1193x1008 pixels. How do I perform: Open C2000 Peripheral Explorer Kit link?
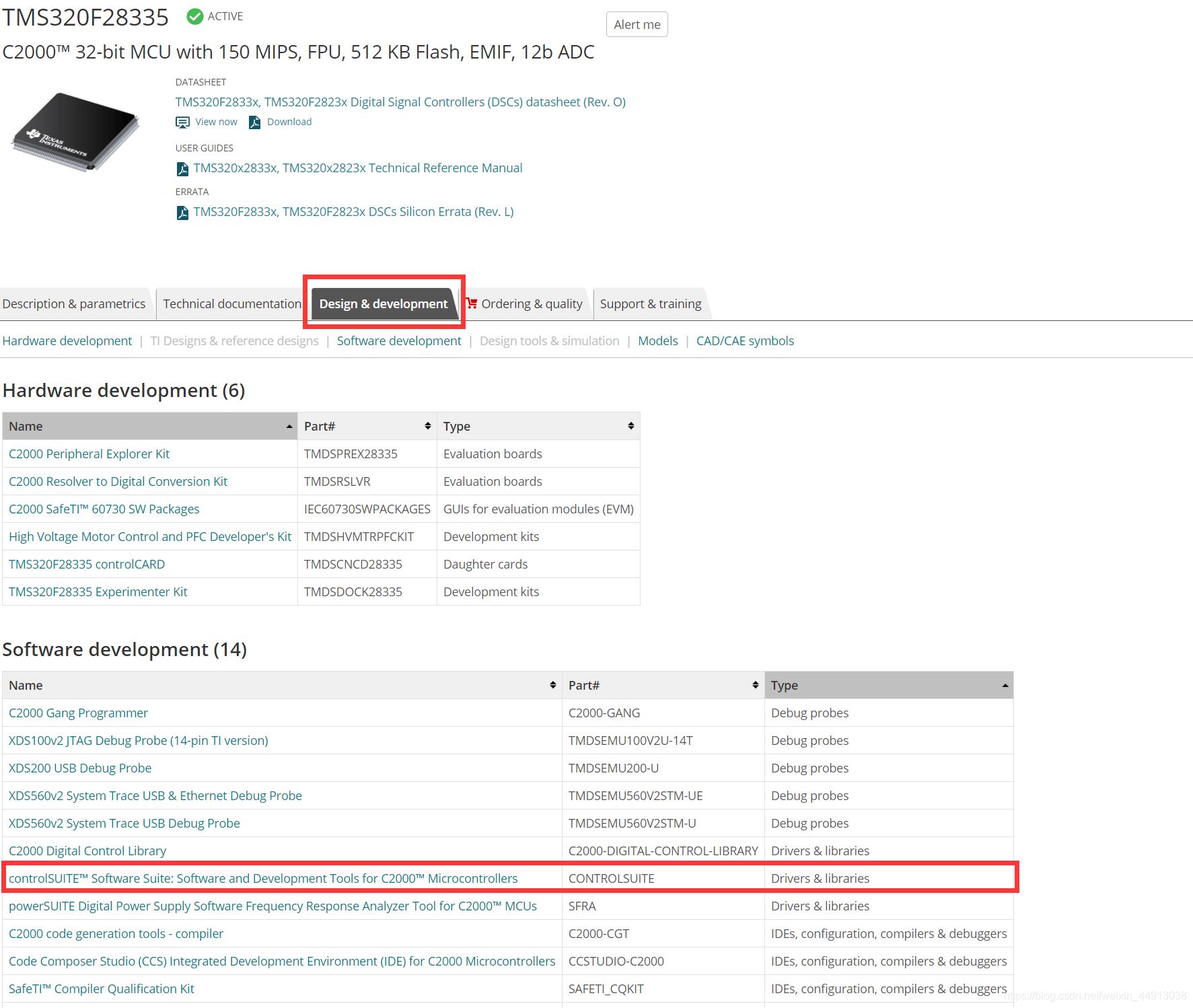(89, 454)
